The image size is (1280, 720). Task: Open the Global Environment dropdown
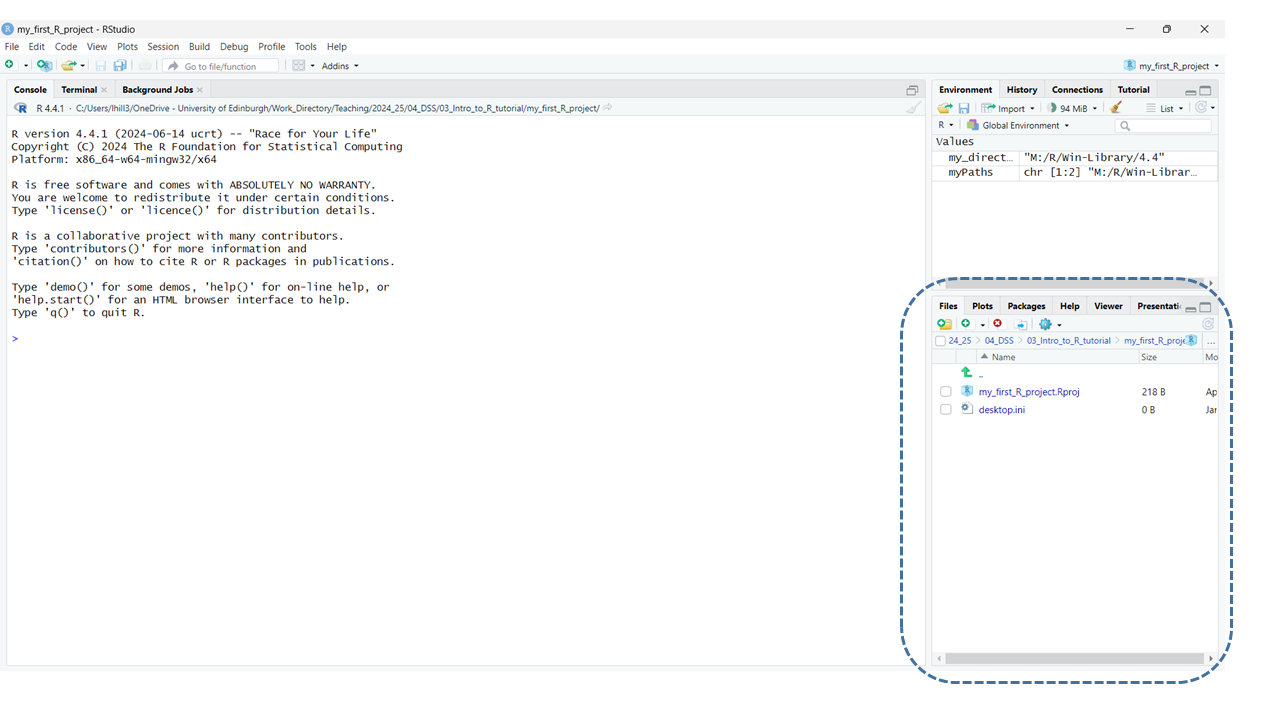pos(1018,126)
